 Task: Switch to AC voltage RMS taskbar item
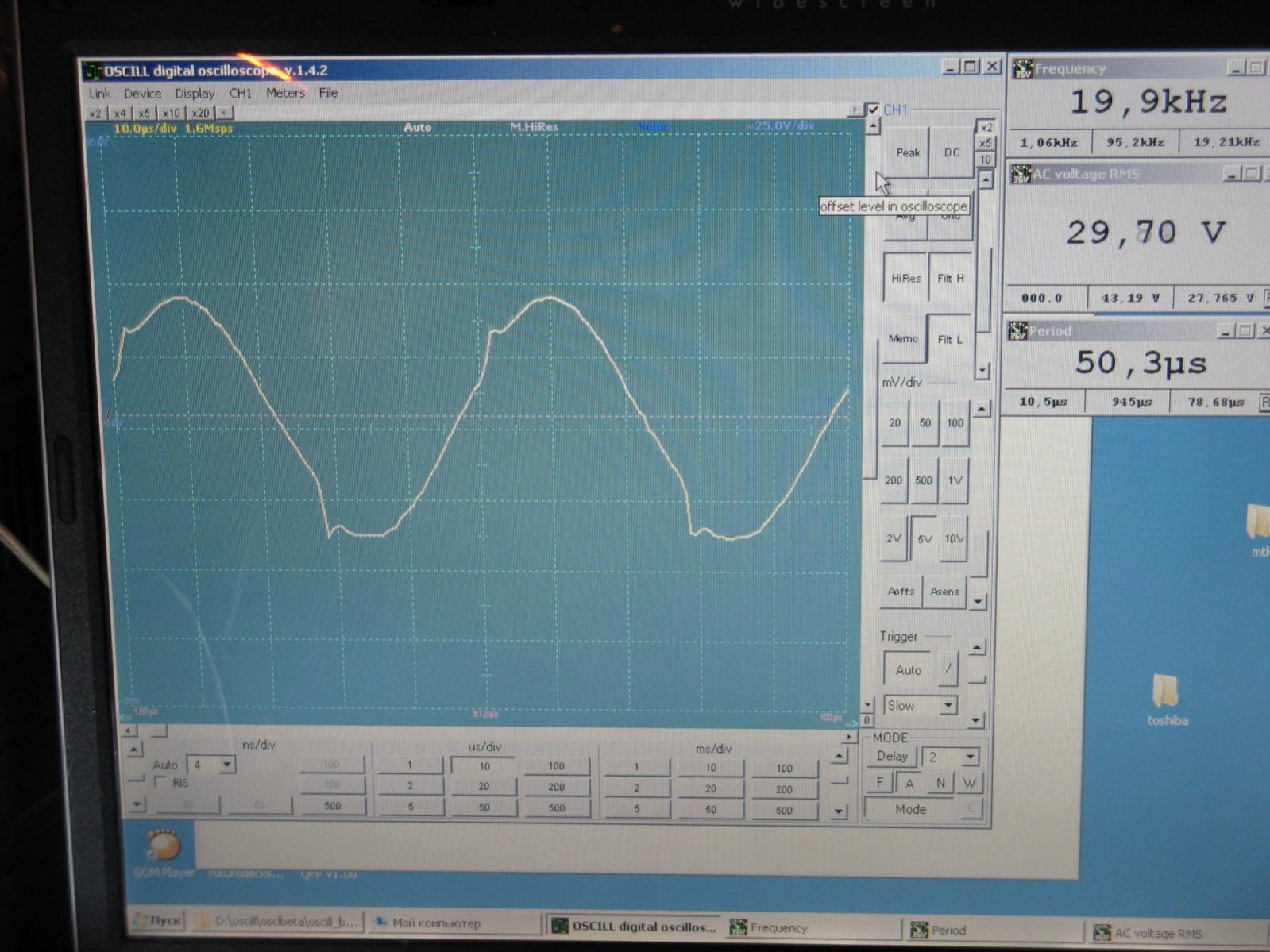pyautogui.click(x=1179, y=933)
